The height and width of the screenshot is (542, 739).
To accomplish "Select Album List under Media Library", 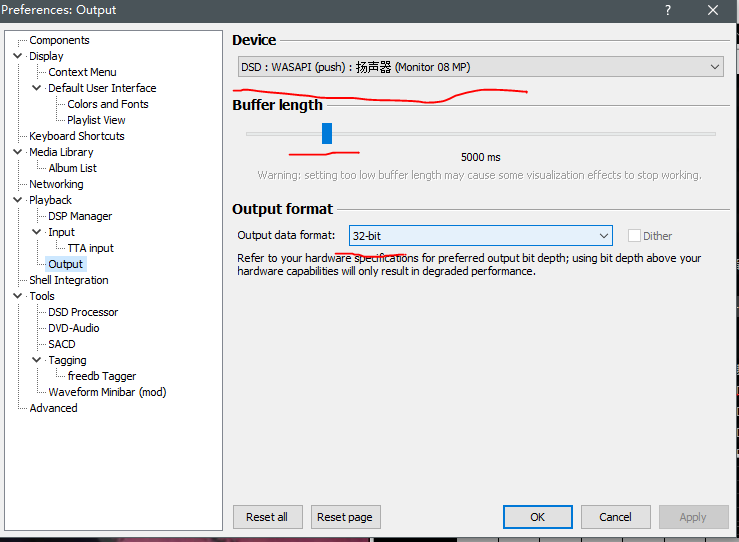I will 72,168.
